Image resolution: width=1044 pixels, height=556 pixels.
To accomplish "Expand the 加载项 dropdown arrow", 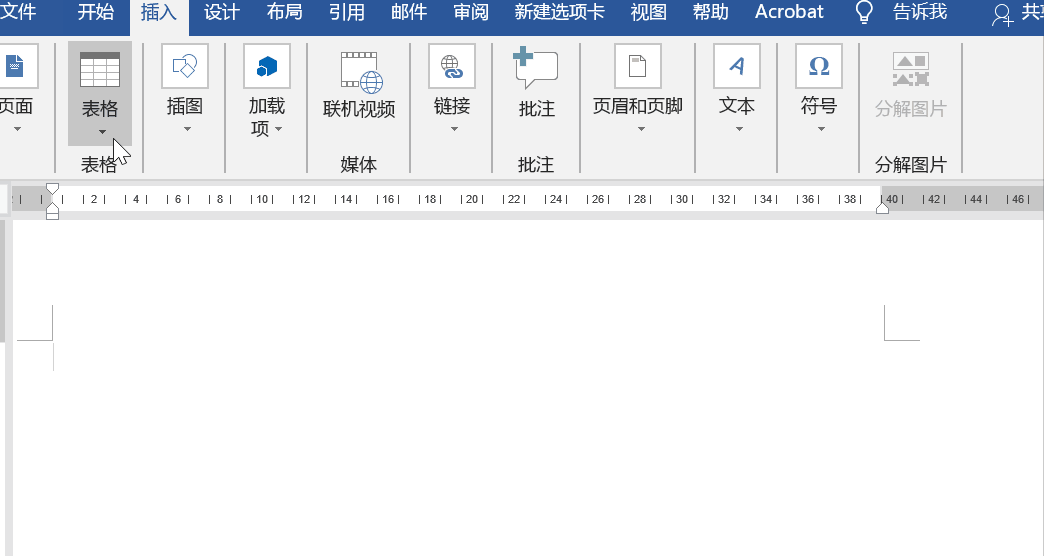I will (278, 129).
